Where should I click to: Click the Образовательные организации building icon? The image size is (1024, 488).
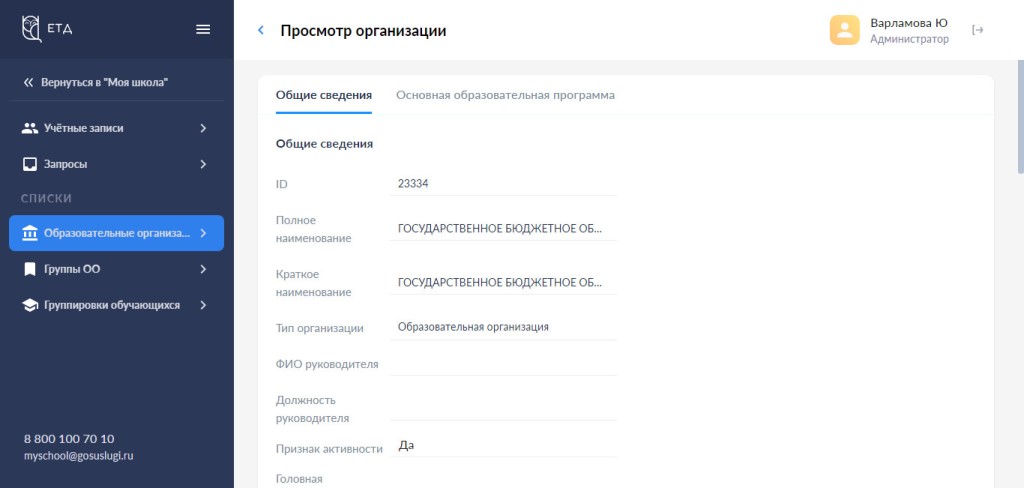pos(30,233)
